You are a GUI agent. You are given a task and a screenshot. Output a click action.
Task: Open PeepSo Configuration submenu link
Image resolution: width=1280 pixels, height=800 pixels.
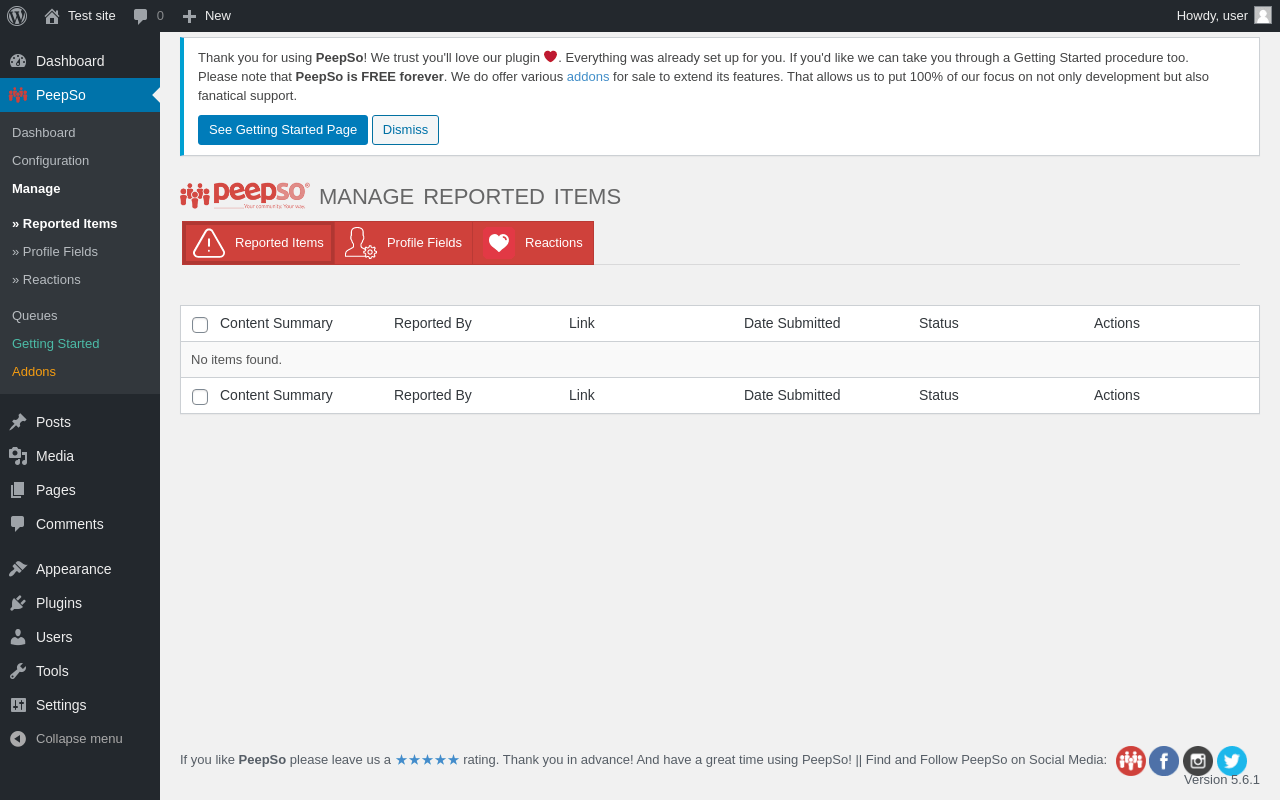50,161
